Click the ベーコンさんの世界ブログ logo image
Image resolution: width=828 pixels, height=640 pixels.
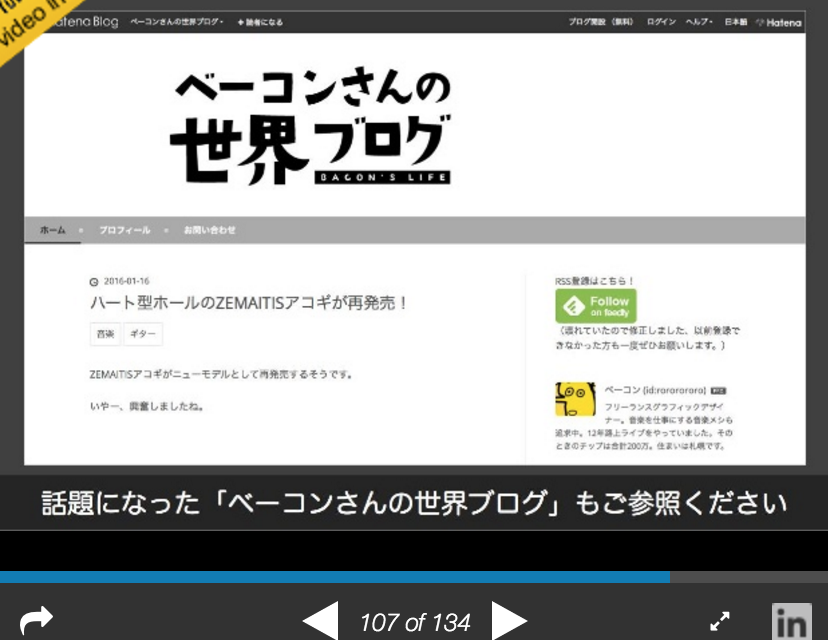tap(310, 126)
